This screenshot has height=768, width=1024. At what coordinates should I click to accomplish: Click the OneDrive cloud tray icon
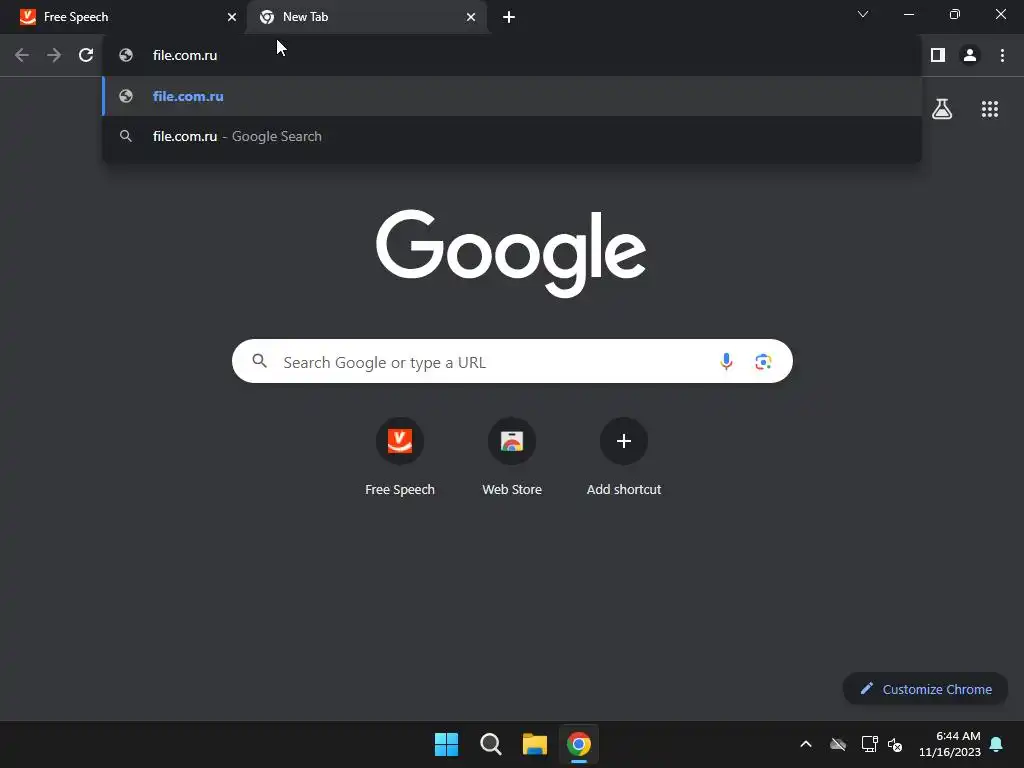point(838,744)
